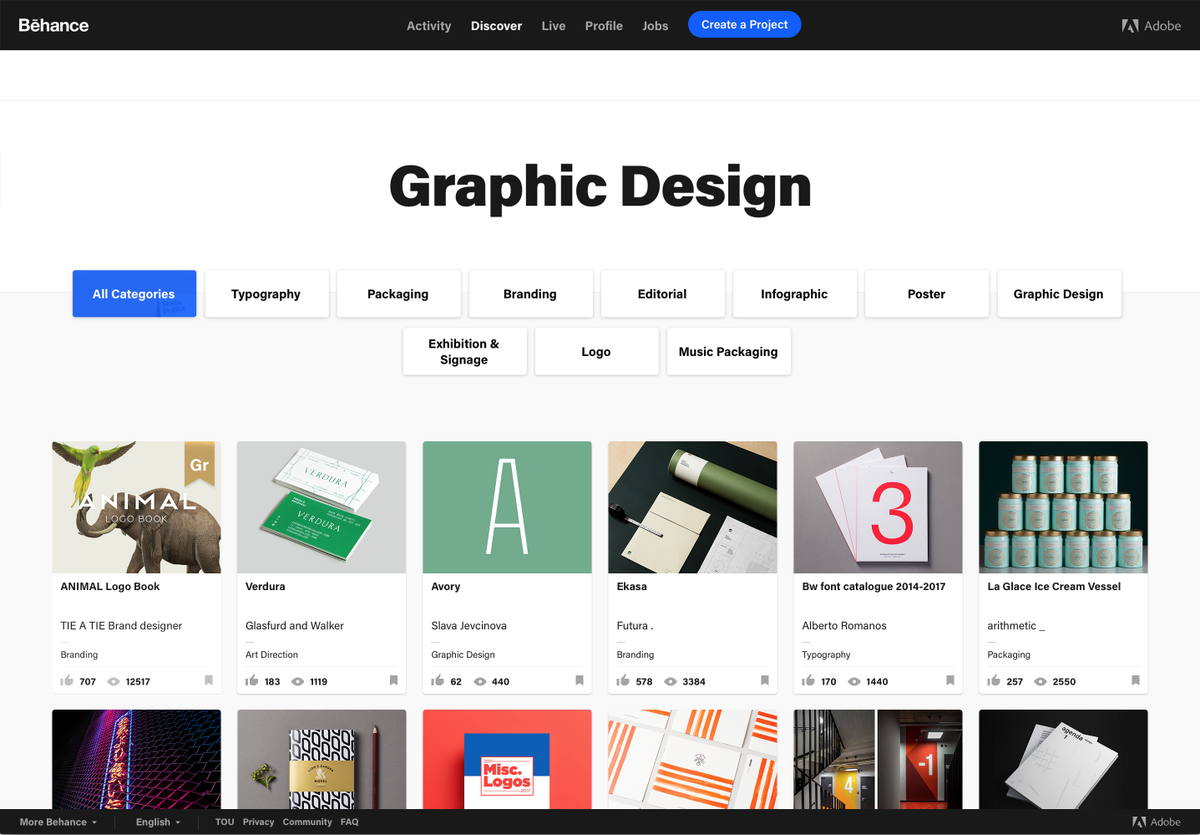Click the views eye icon on ANIMAL Logo Book
The image size is (1200, 835).
[x=113, y=681]
